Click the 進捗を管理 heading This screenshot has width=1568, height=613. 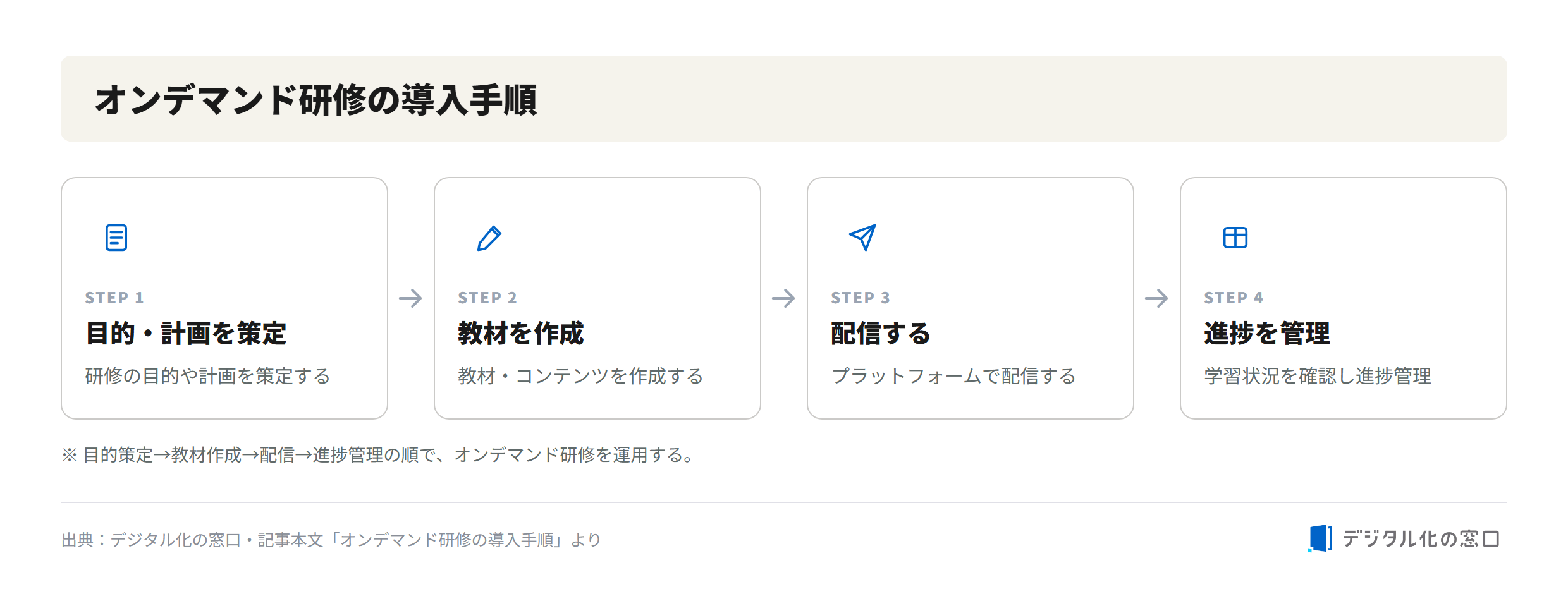pos(1267,334)
